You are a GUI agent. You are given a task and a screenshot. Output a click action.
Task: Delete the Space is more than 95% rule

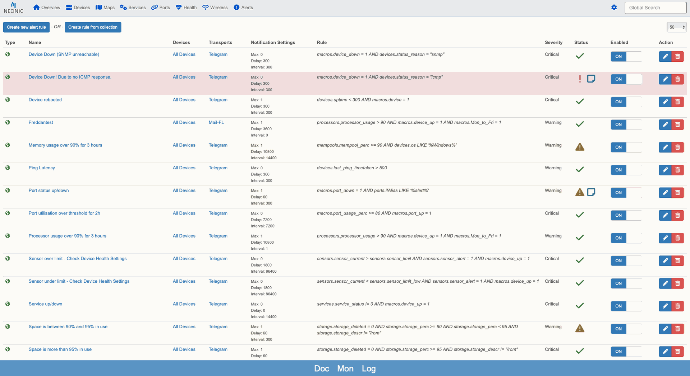[678, 351]
